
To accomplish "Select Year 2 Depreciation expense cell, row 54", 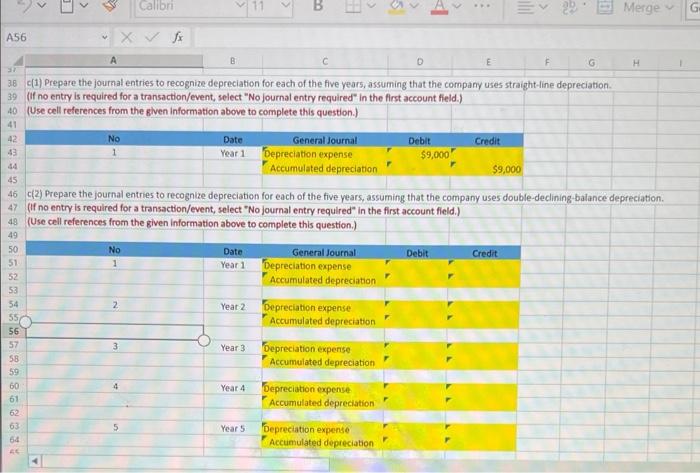I will (324, 307).
